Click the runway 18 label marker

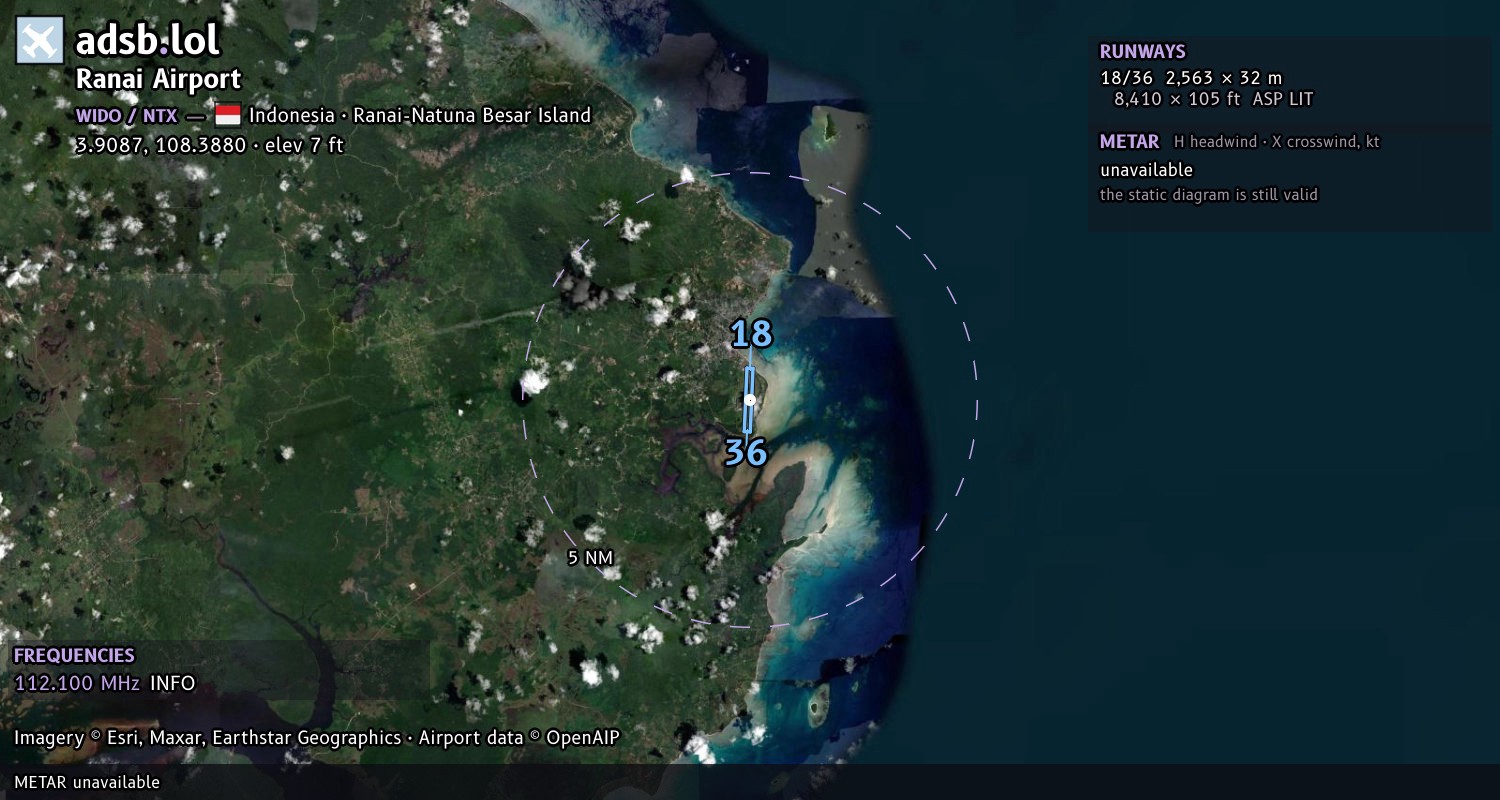pos(751,334)
